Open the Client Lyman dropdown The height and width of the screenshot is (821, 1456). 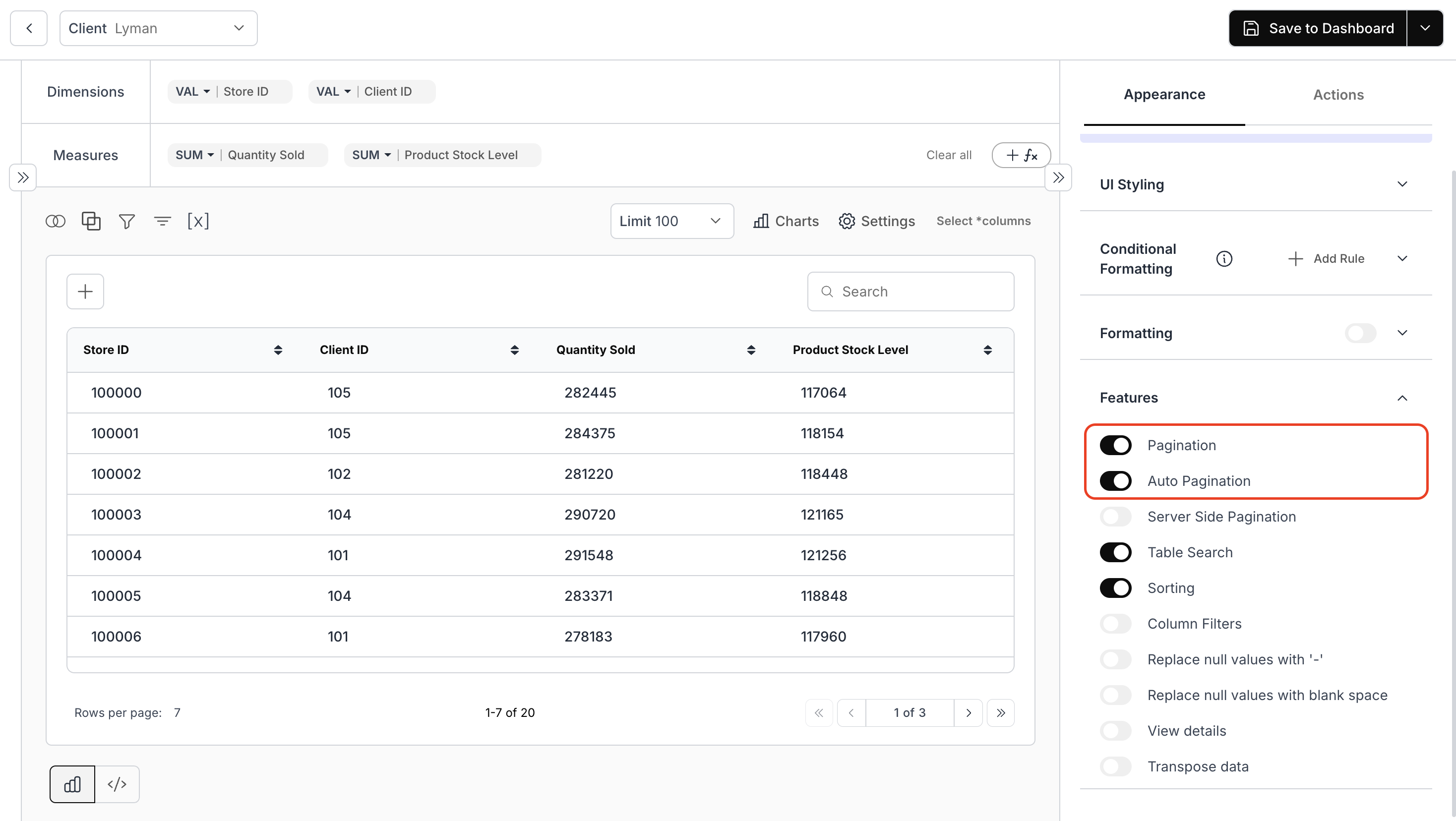158,28
